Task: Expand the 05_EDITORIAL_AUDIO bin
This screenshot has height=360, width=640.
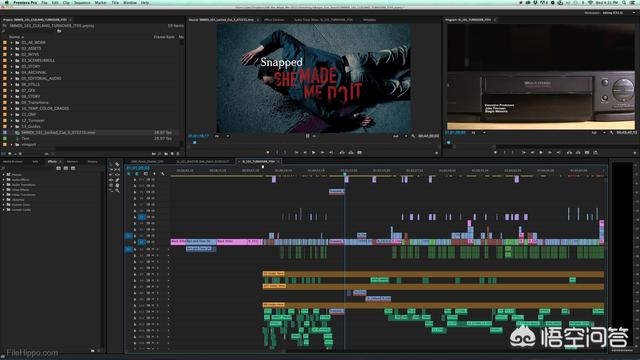Action: (12, 78)
